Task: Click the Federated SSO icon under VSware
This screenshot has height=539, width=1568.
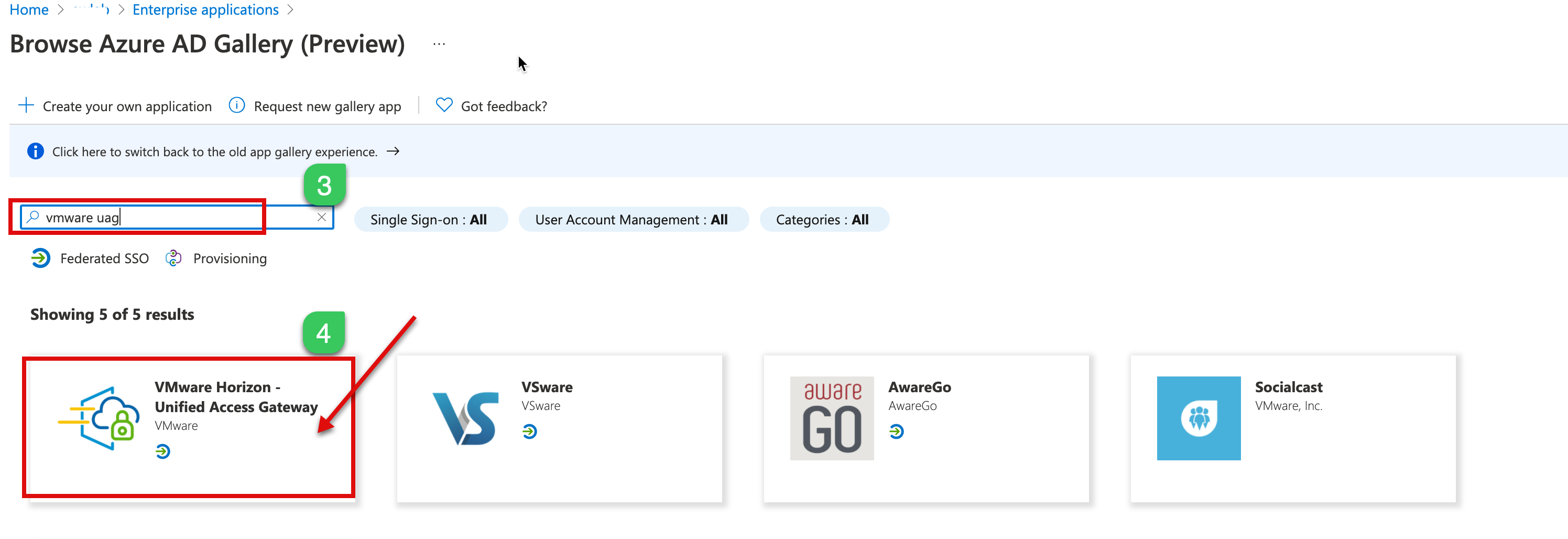Action: tap(529, 432)
